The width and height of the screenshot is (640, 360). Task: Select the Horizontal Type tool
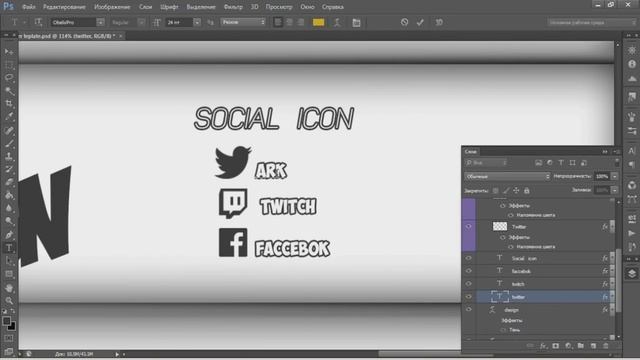pyautogui.click(x=9, y=248)
